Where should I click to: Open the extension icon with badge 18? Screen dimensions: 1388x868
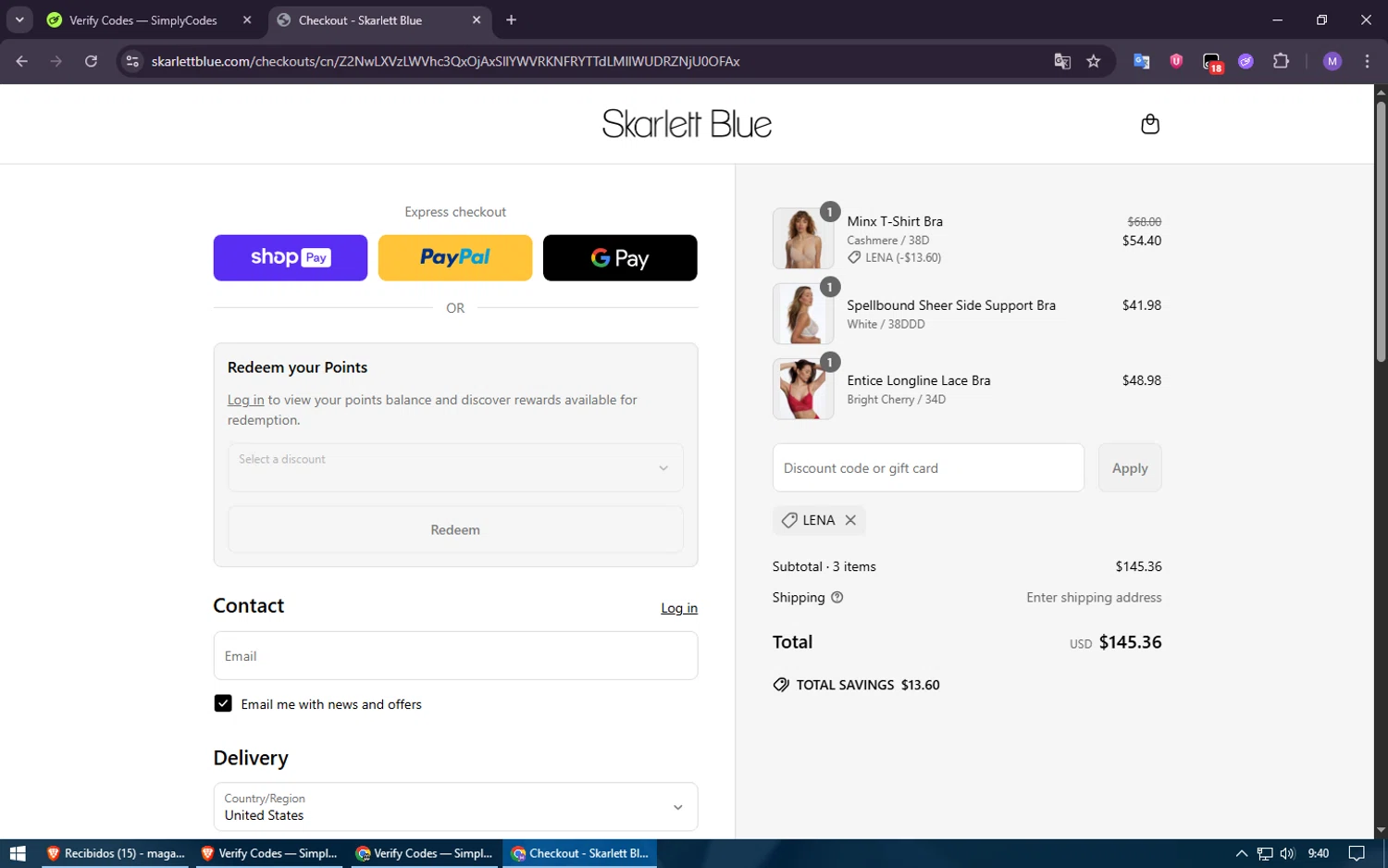(x=1212, y=62)
